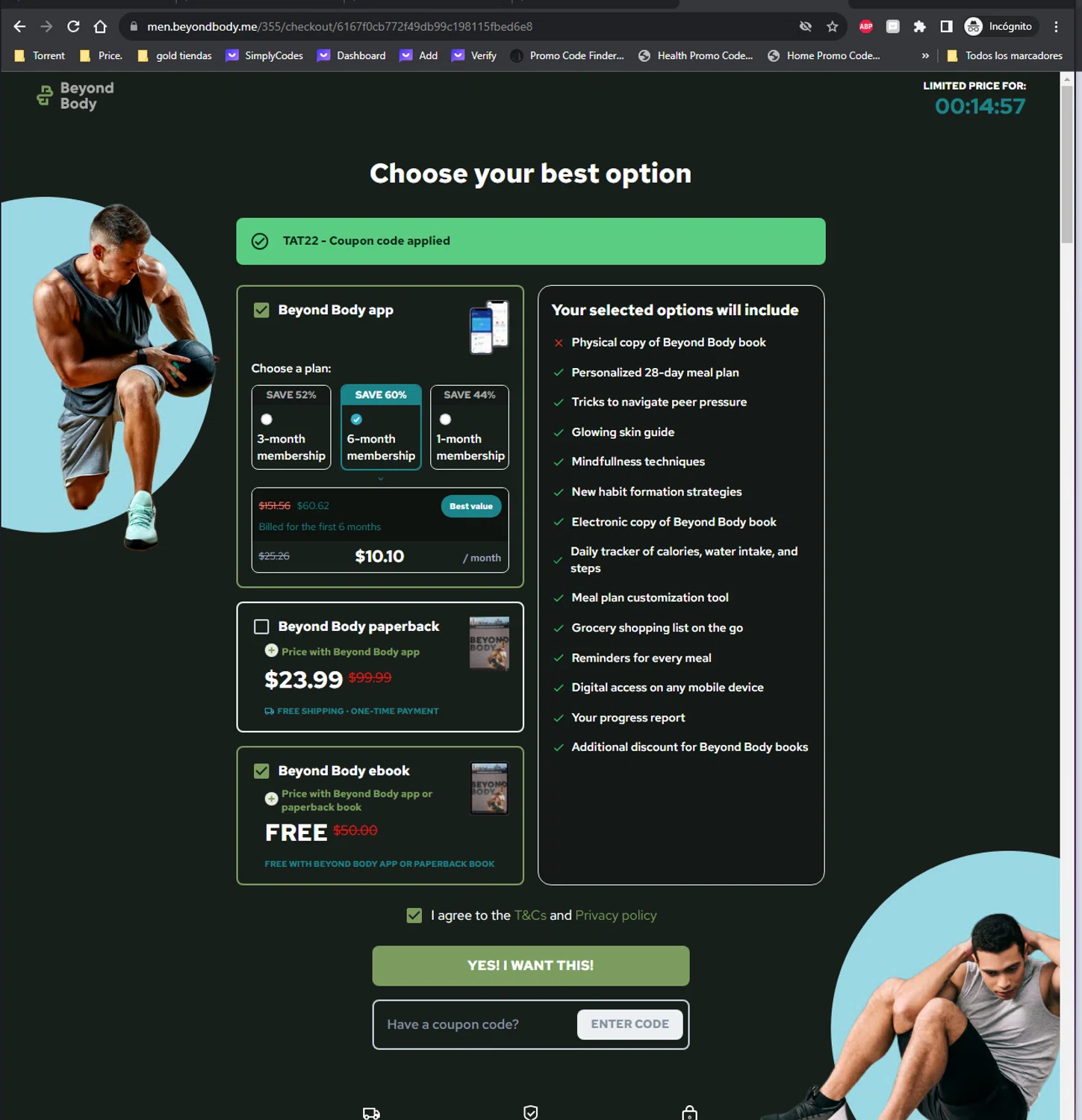Open the extensions puzzle icon

point(919,27)
